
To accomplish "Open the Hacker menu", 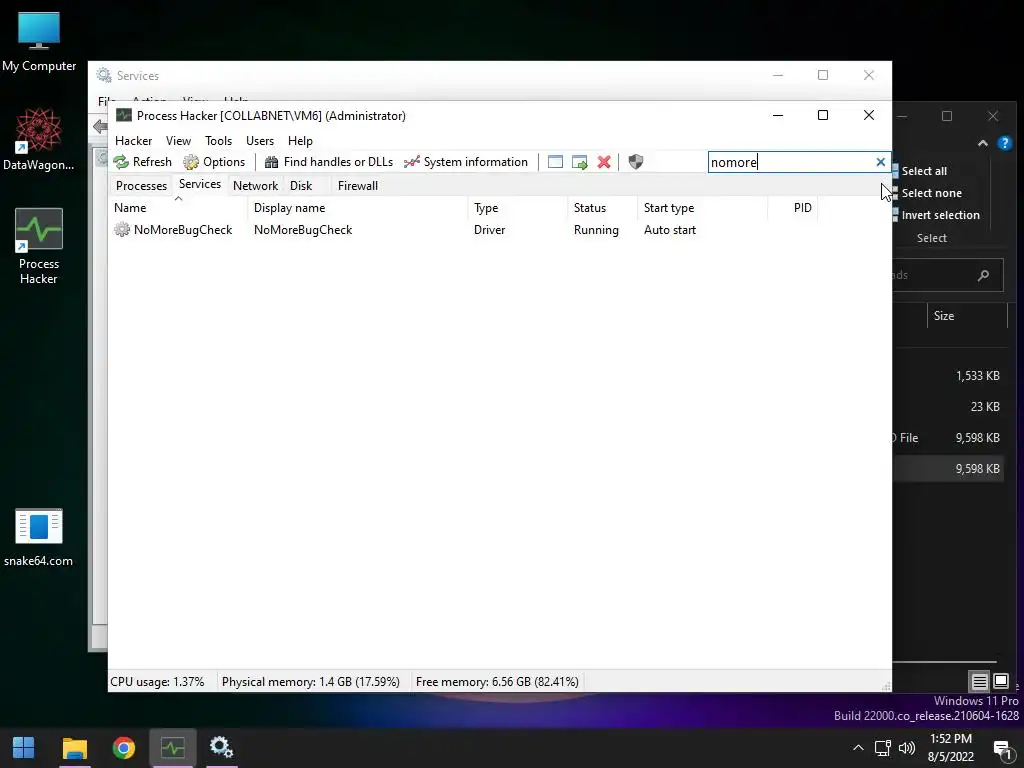I will pos(133,140).
